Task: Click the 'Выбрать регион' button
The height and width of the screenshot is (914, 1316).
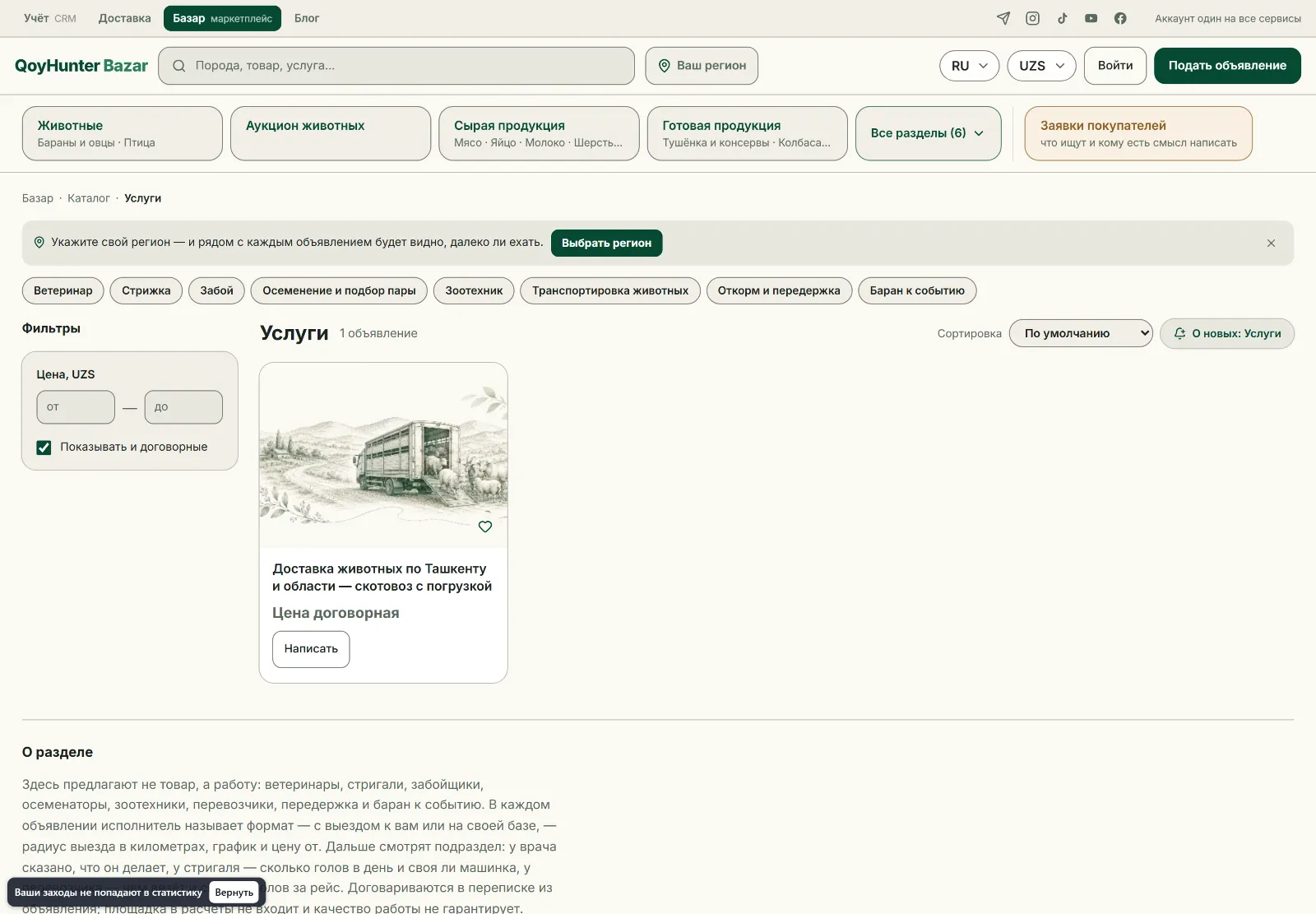Action: 606,244
